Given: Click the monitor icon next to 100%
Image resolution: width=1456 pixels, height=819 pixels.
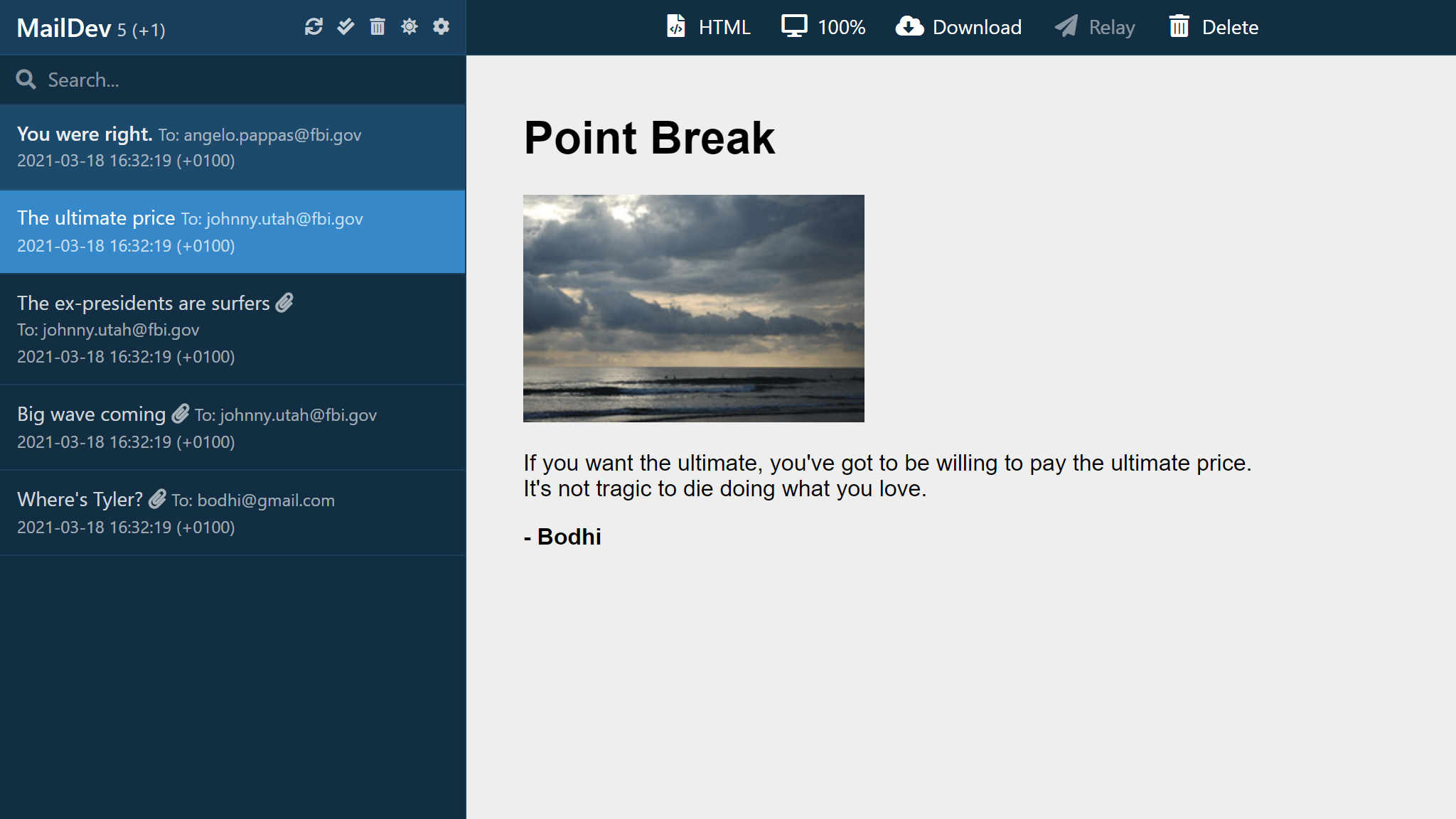Looking at the screenshot, I should (794, 26).
